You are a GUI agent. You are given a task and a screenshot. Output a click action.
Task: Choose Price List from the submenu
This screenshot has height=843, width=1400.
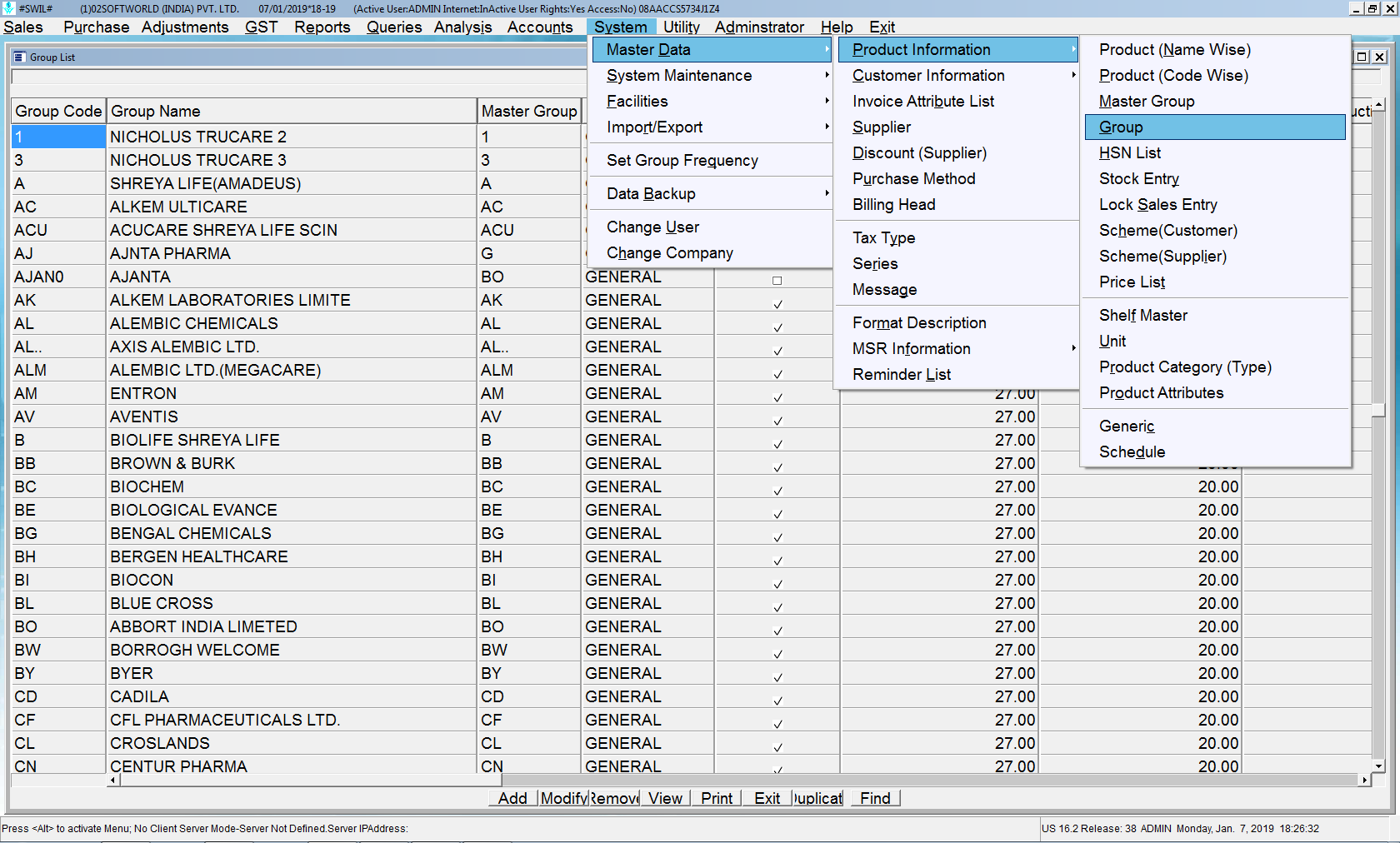(1215, 282)
